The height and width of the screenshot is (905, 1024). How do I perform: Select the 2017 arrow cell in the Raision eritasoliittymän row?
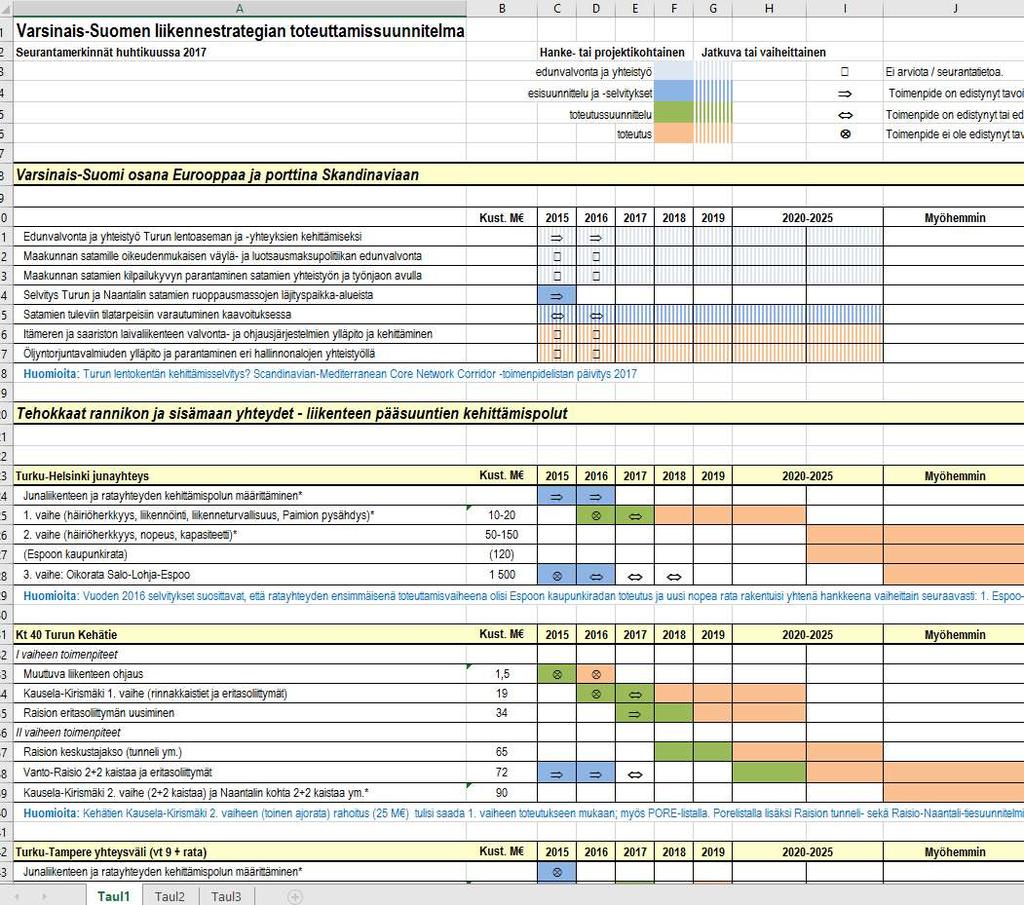tap(635, 713)
